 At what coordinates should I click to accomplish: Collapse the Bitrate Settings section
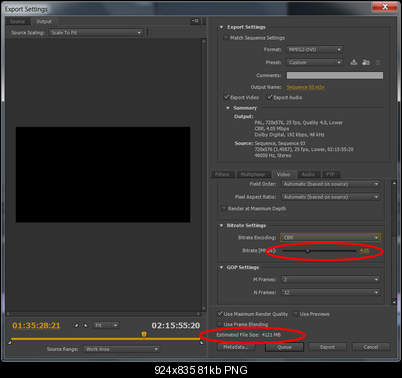pos(221,226)
